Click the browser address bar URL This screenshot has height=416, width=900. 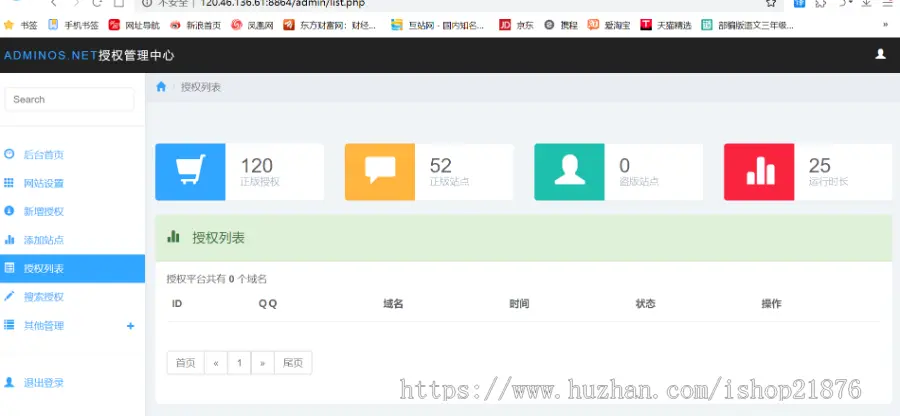pyautogui.click(x=282, y=3)
